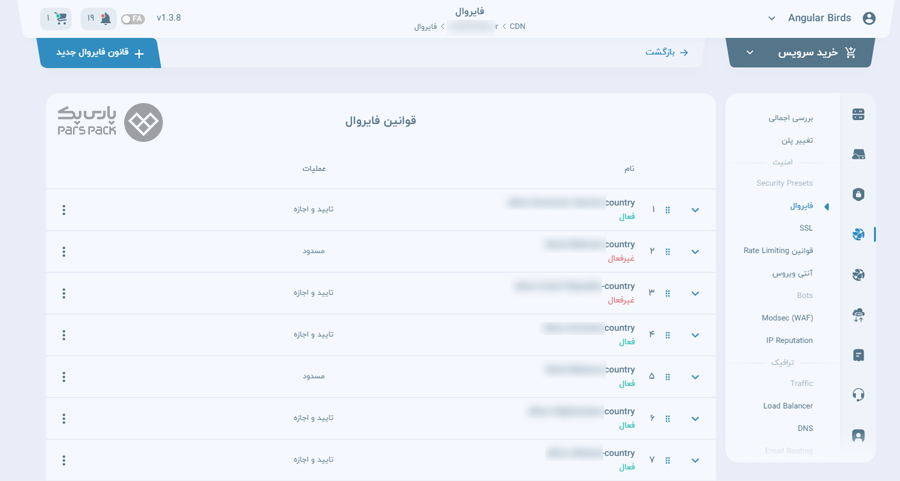Open the Angular Birds account dropdown arrow
Viewport: 900px width, 481px height.
click(771, 18)
